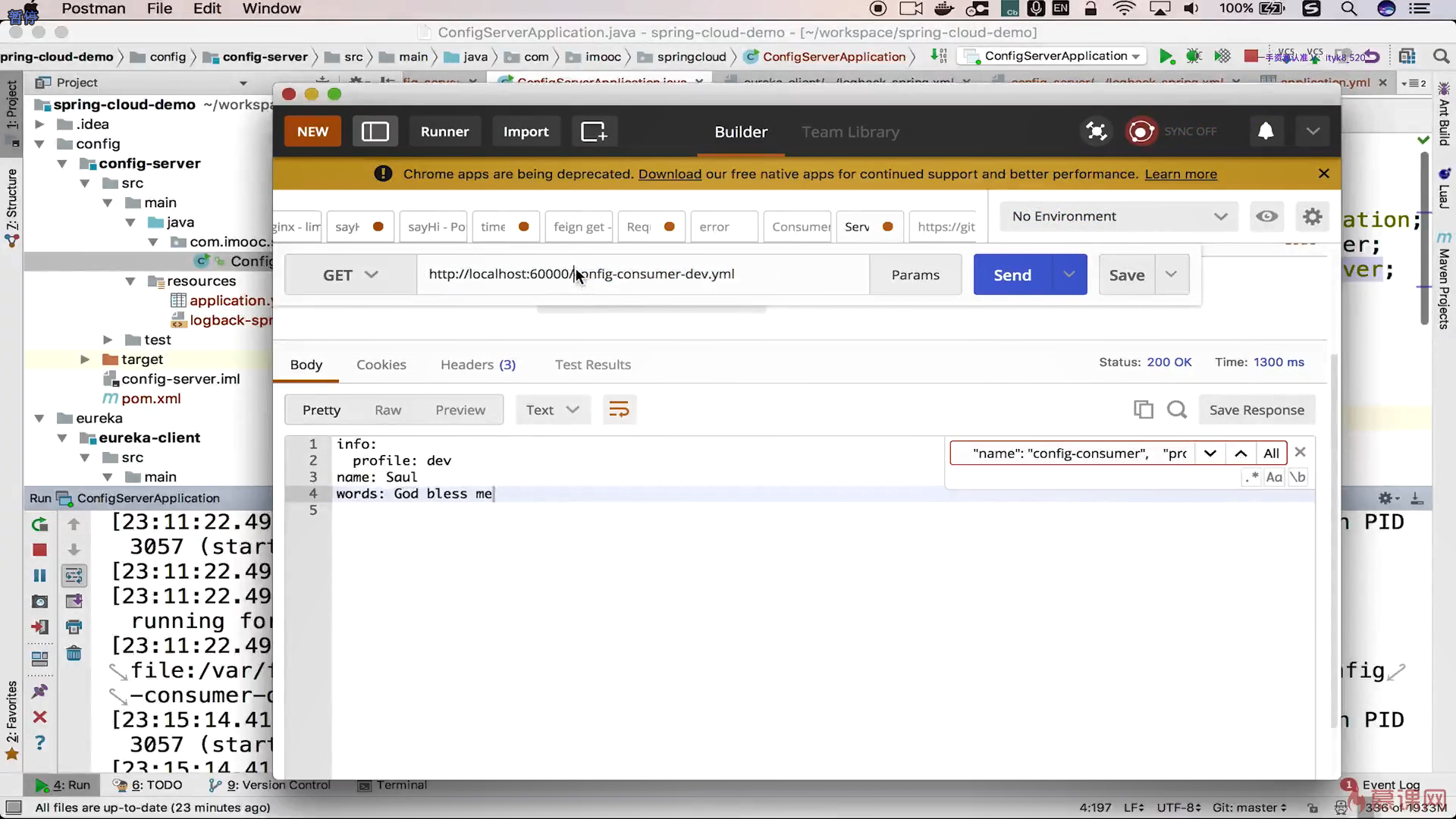
Task: Click the proxy capture satellite icon
Action: click(x=1096, y=131)
